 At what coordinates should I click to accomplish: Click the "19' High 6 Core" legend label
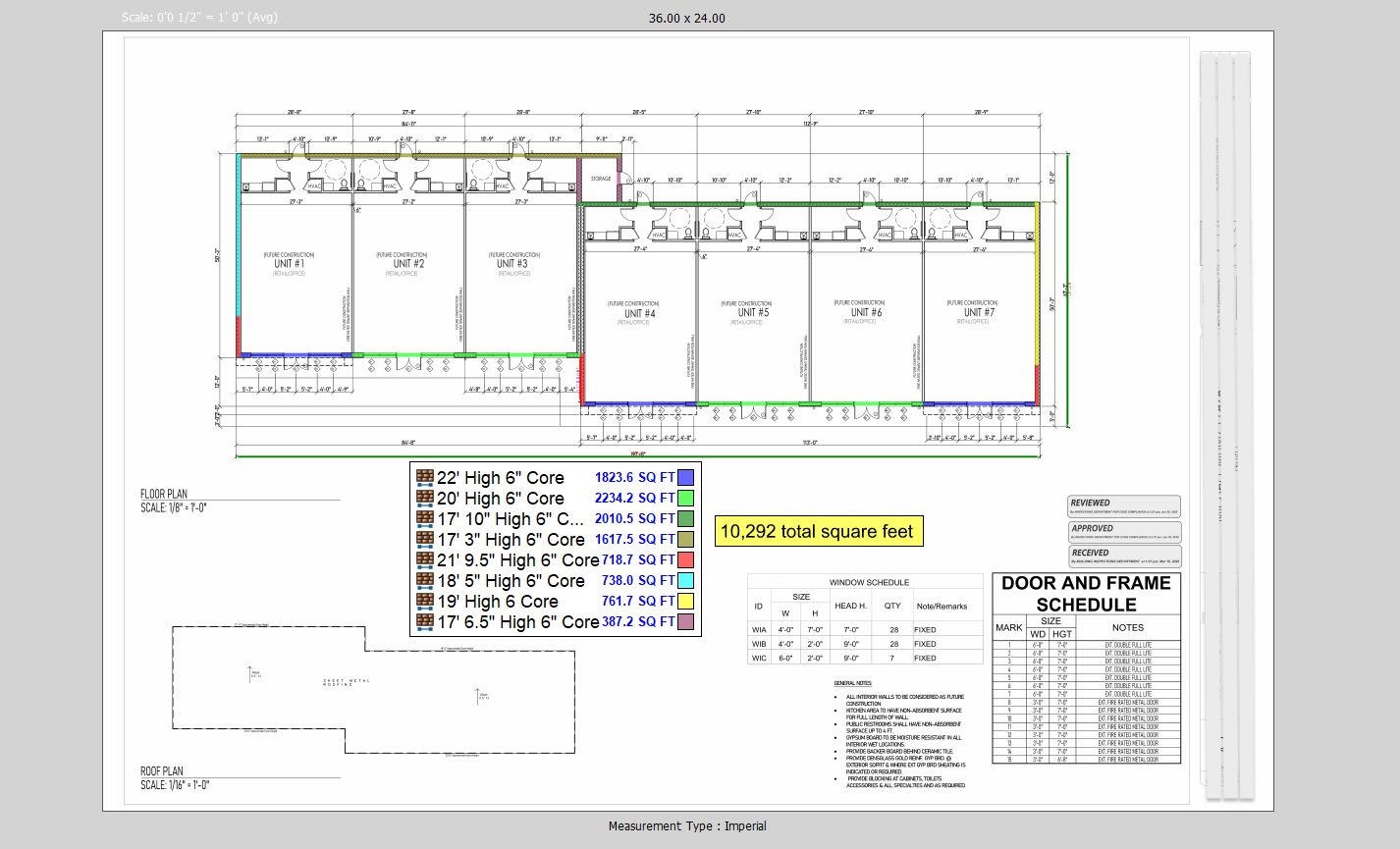(x=498, y=602)
